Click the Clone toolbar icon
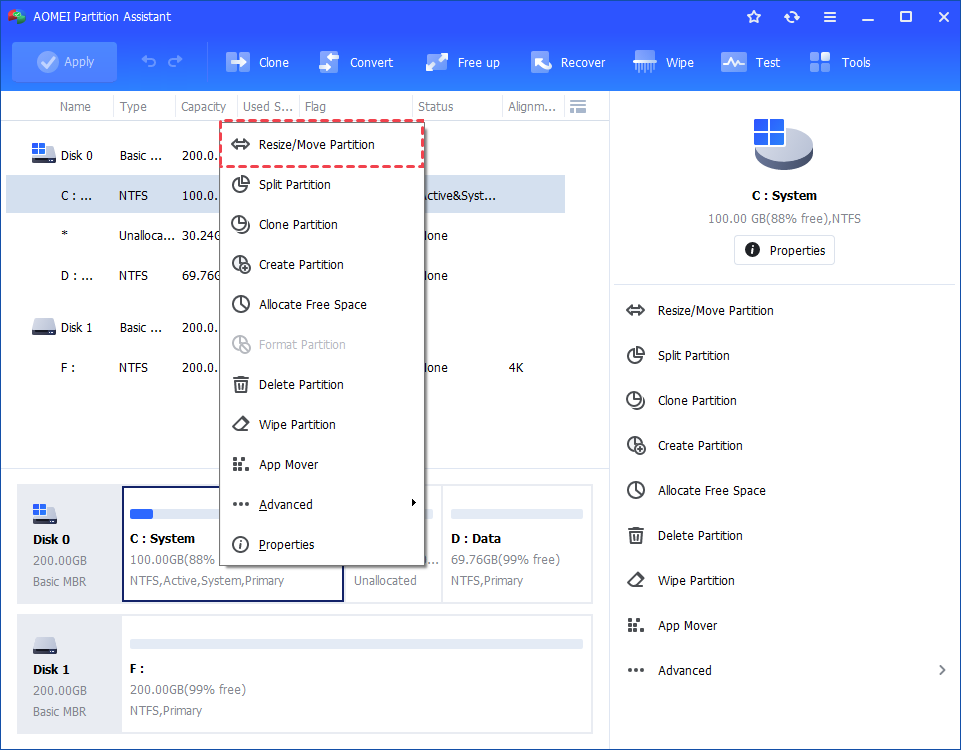 258,62
